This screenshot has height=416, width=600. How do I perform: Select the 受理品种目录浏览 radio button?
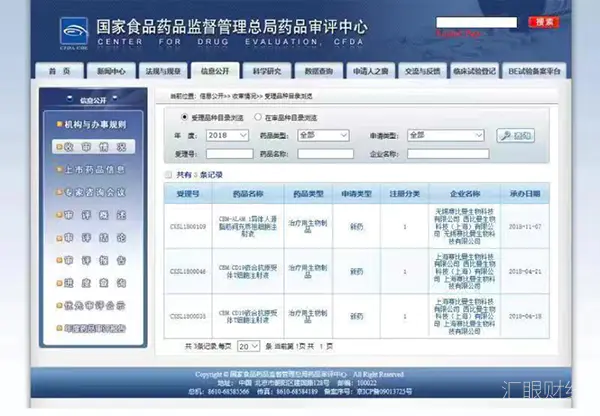(x=184, y=117)
